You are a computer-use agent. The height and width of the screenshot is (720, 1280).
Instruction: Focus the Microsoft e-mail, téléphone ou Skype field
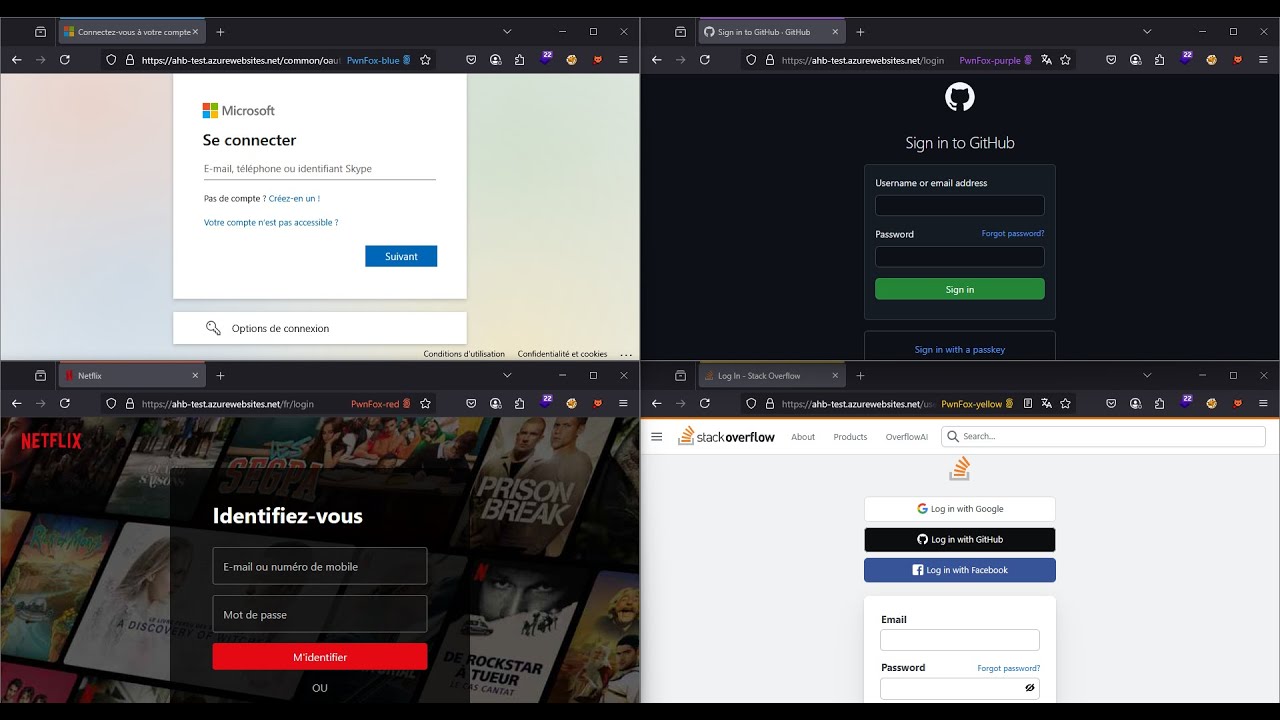[320, 169]
